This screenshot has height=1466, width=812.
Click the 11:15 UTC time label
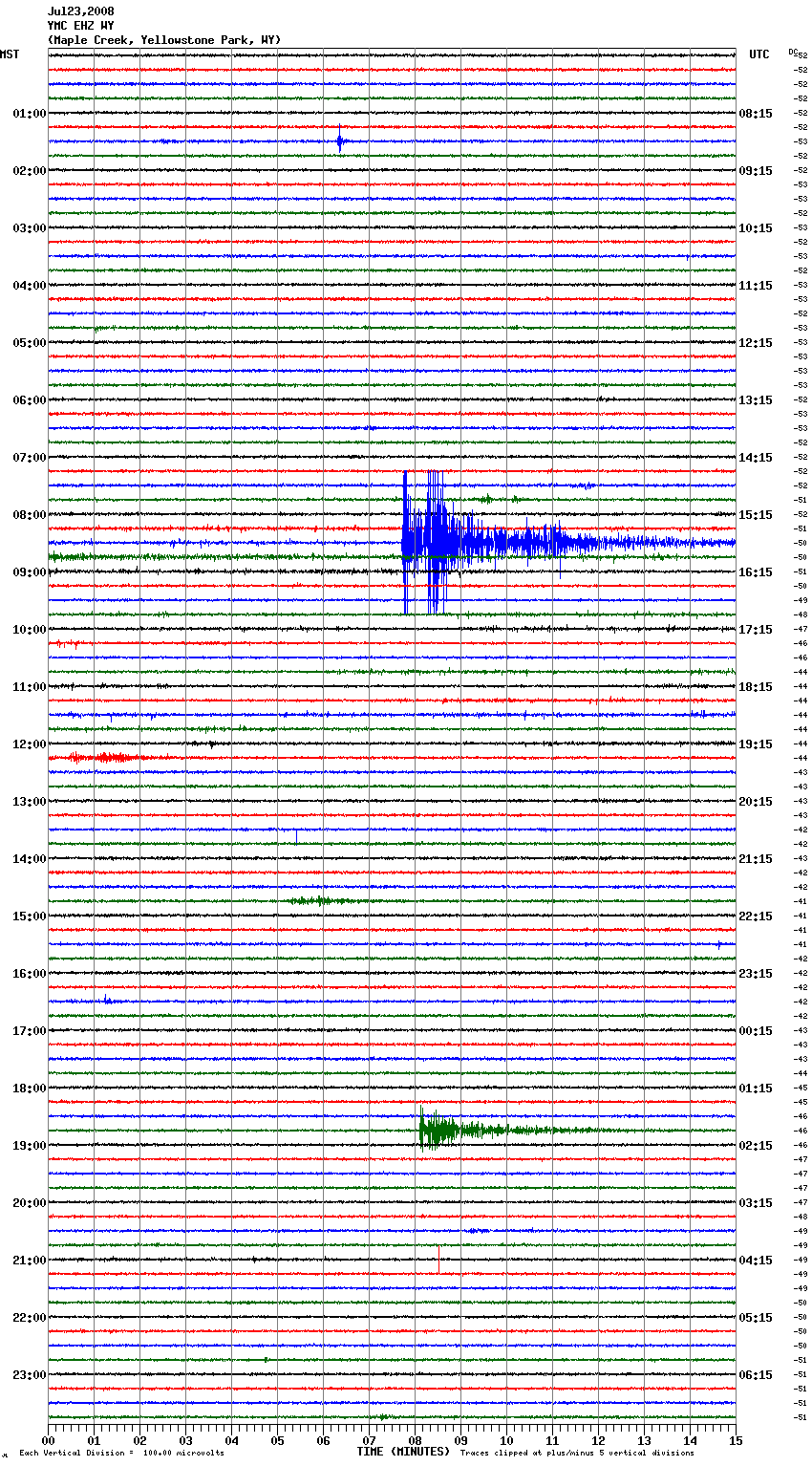[756, 286]
